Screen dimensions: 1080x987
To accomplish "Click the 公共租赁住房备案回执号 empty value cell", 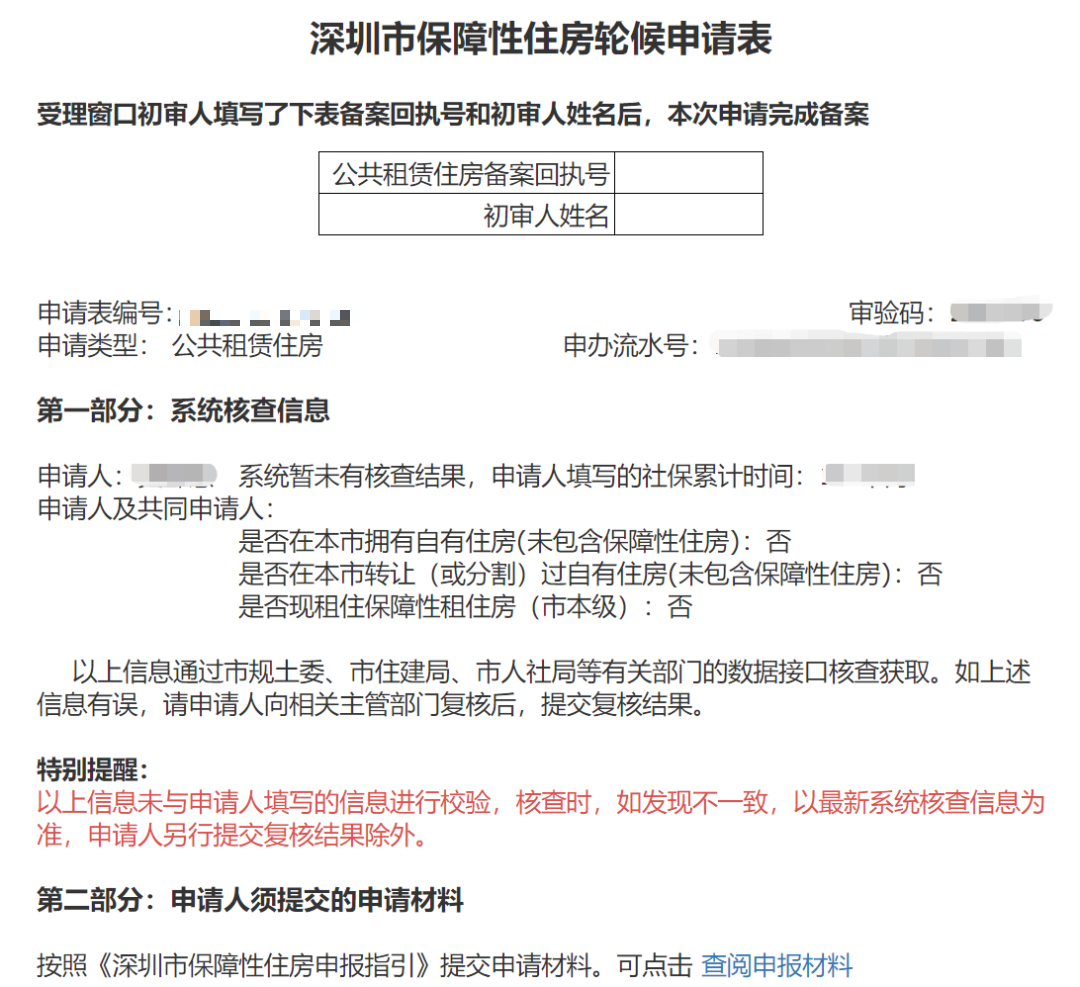I will 688,173.
